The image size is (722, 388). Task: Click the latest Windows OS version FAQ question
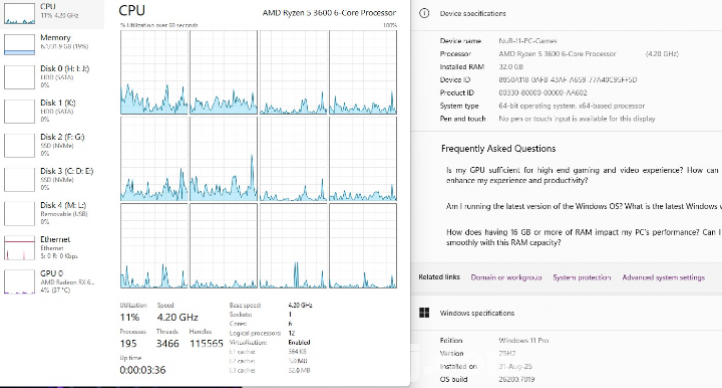583,206
